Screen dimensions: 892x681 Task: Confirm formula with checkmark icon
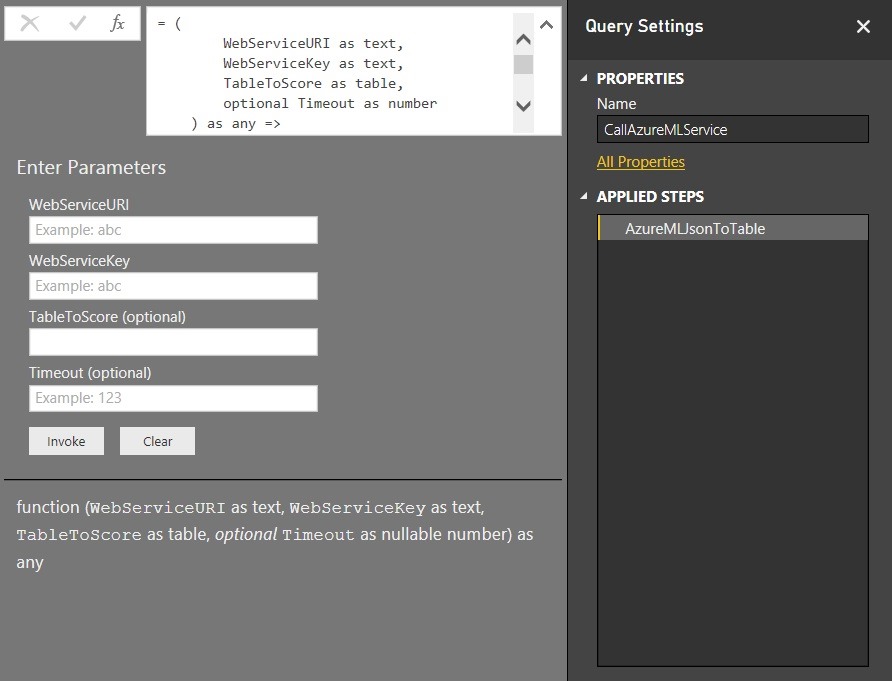tap(77, 23)
